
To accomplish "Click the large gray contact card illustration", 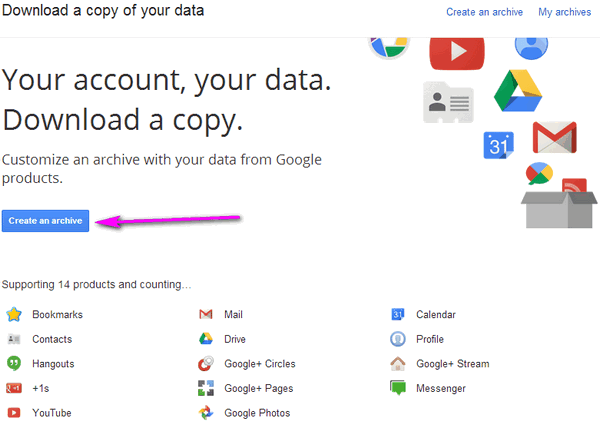I will [448, 103].
